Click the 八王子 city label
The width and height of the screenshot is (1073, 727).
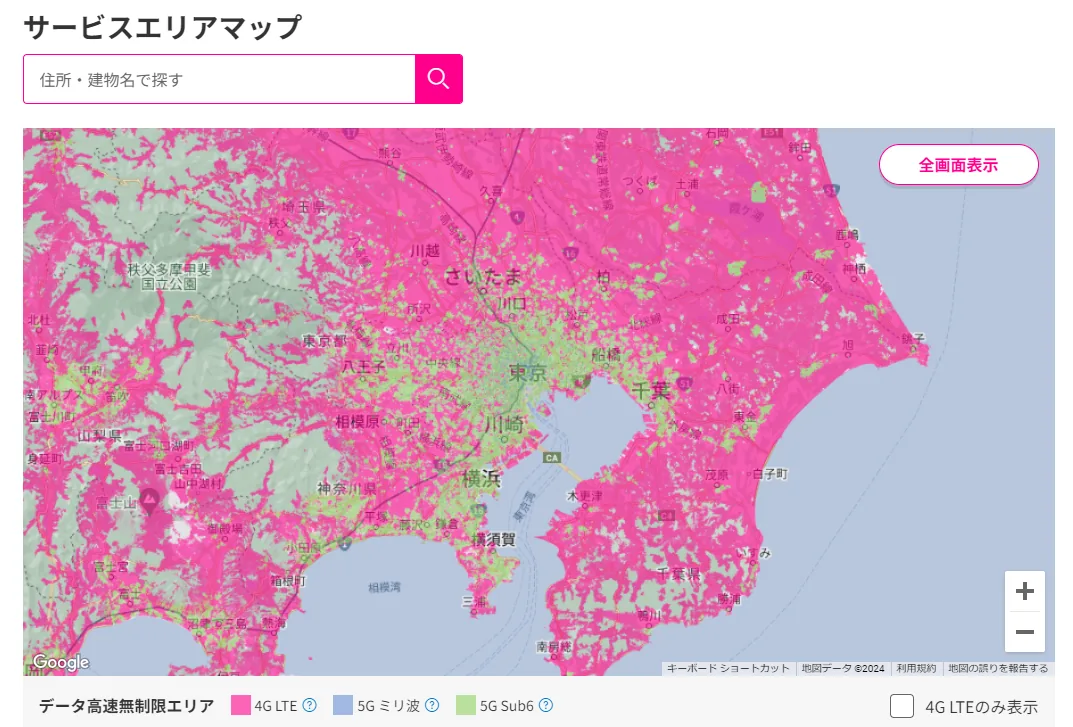tap(364, 367)
